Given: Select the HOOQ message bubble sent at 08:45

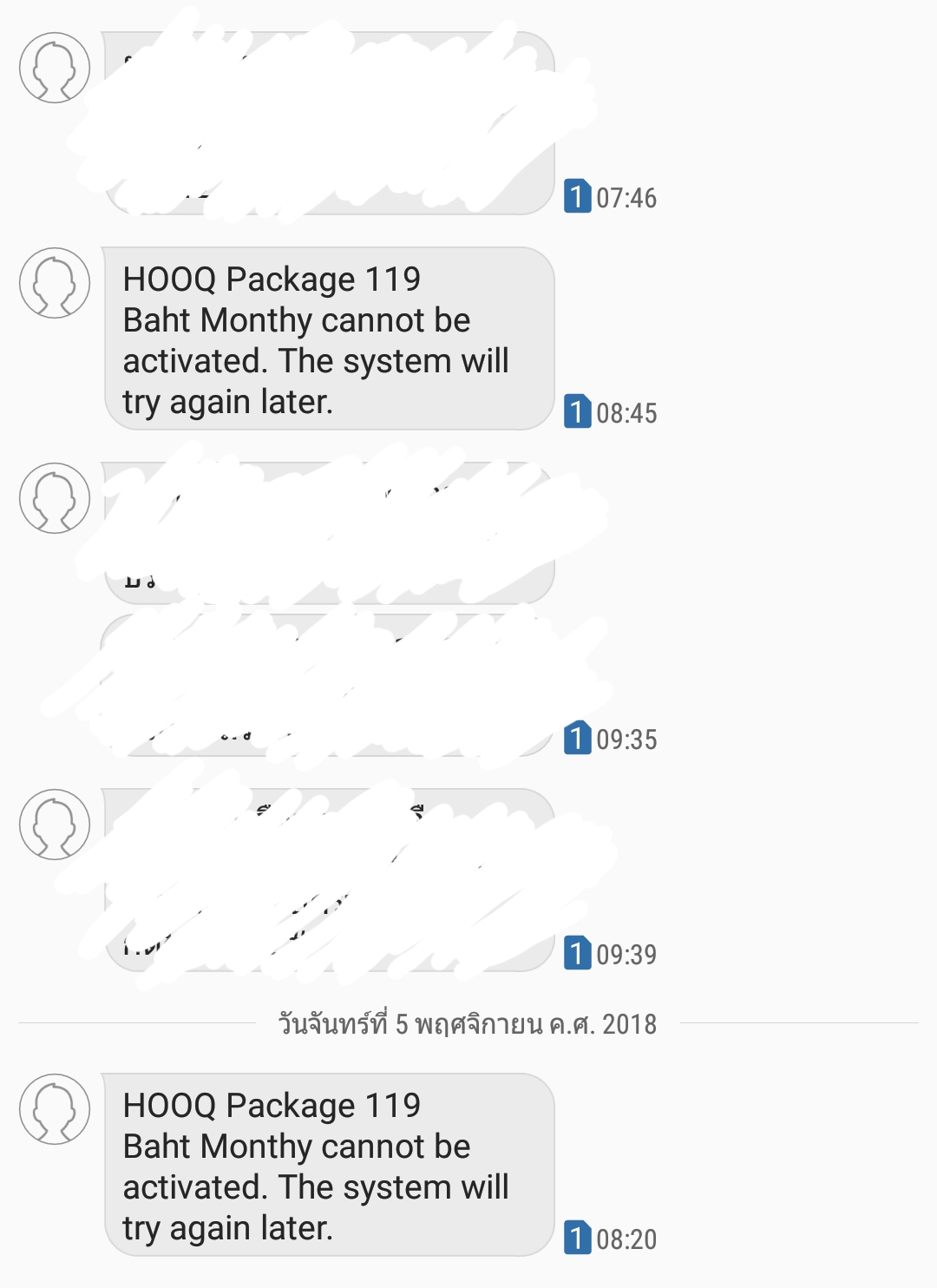Looking at the screenshot, I should click(x=329, y=338).
